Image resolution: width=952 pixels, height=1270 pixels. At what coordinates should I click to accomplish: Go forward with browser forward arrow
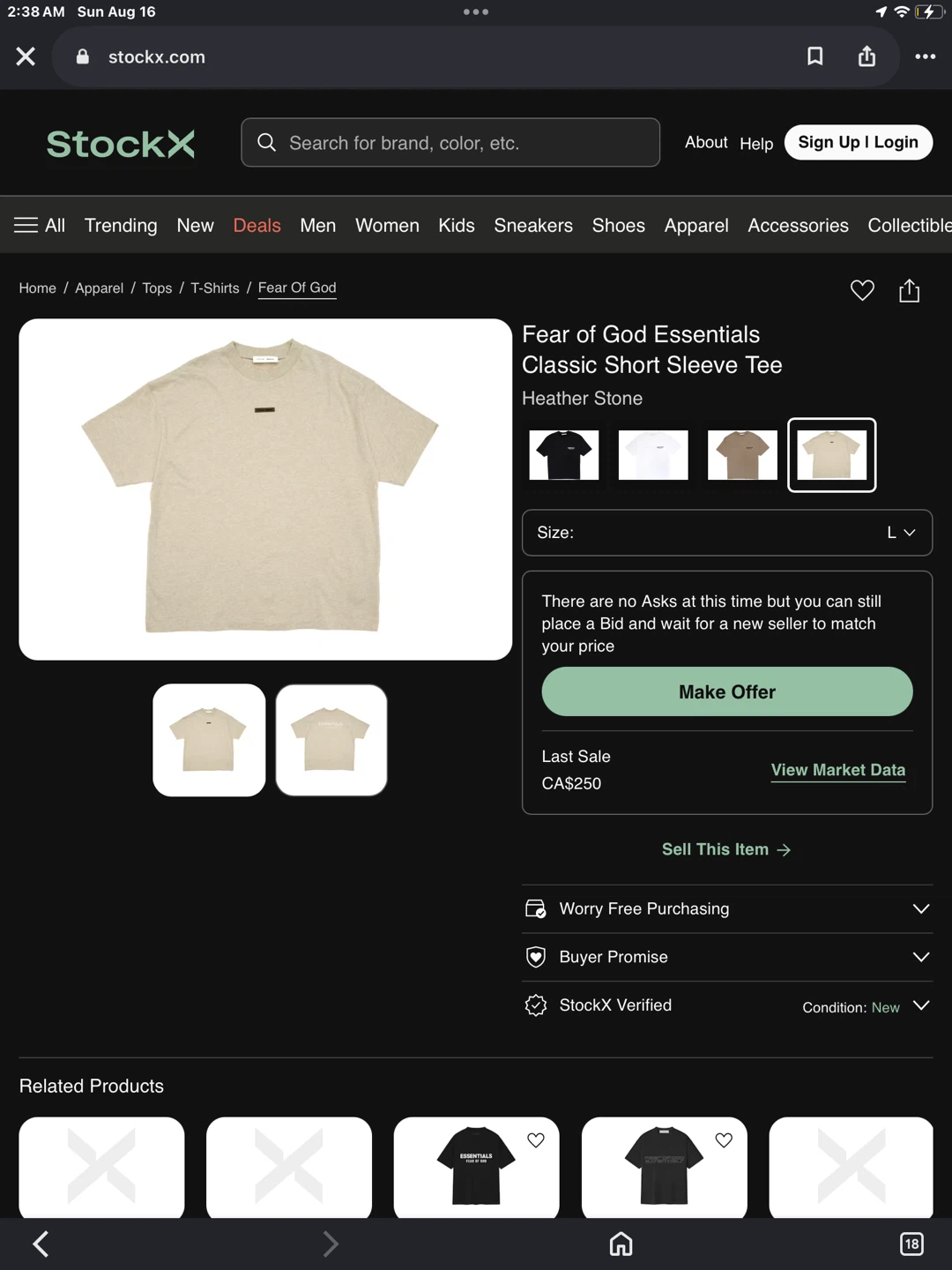coord(331,1244)
